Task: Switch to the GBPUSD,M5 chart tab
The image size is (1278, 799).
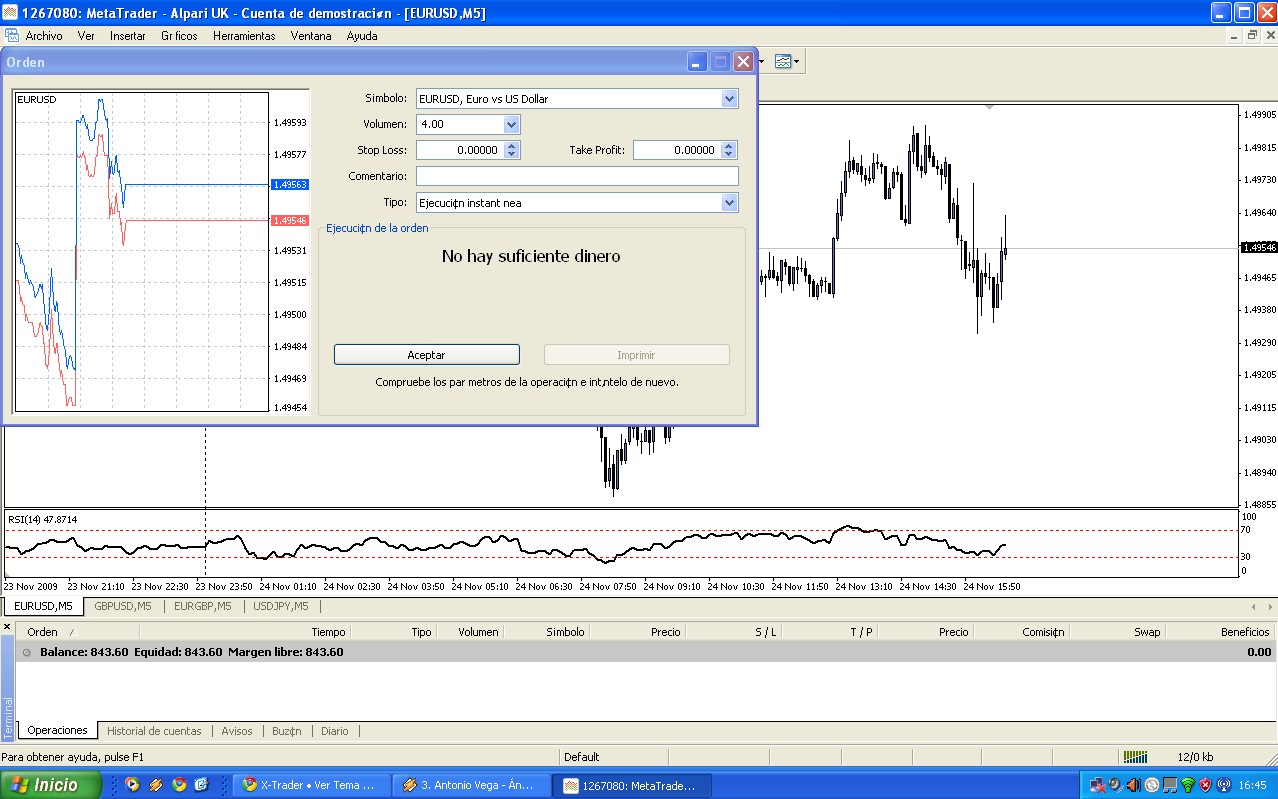Action: (x=123, y=606)
